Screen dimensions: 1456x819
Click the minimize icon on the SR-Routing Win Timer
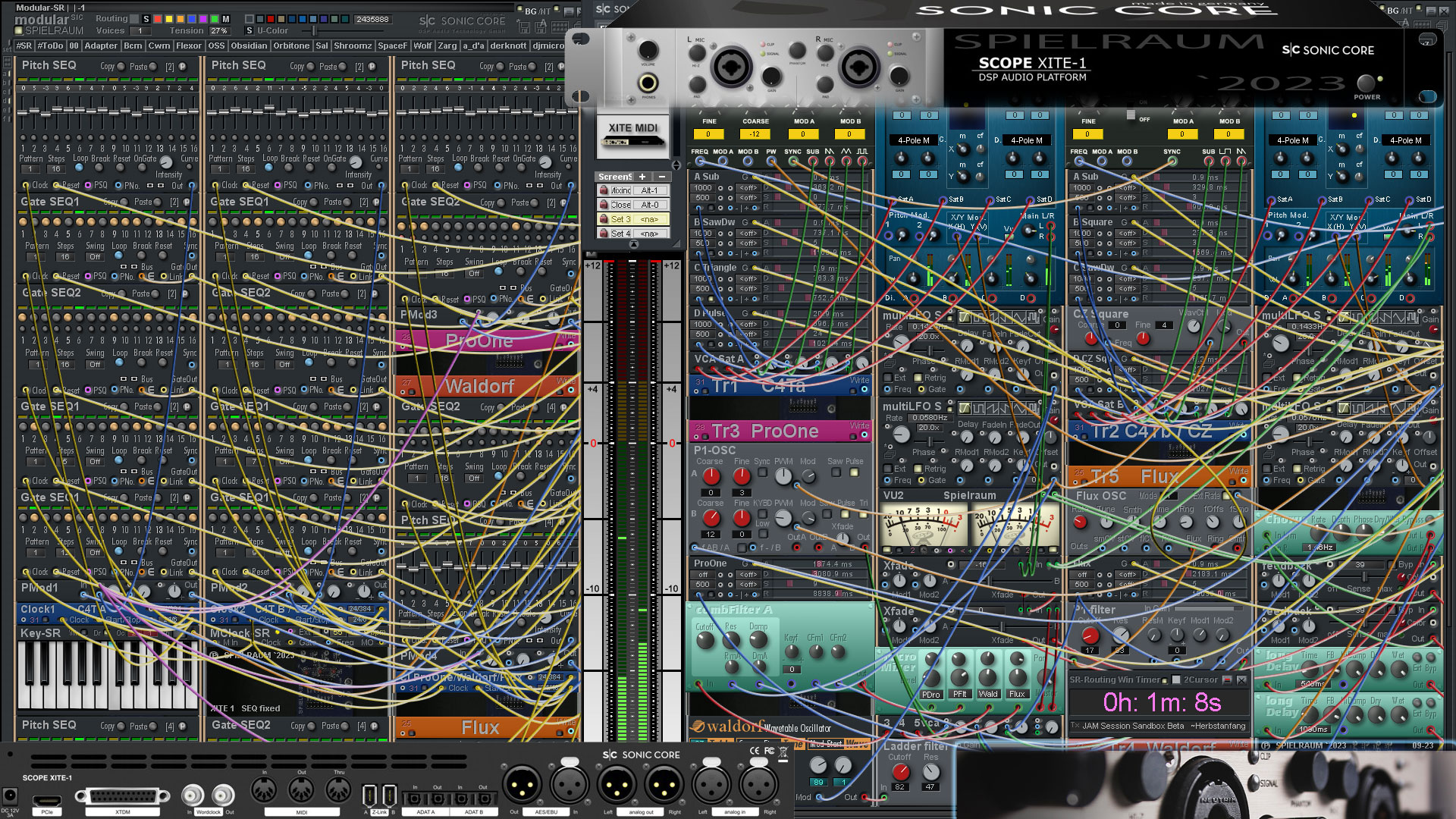point(1227,680)
